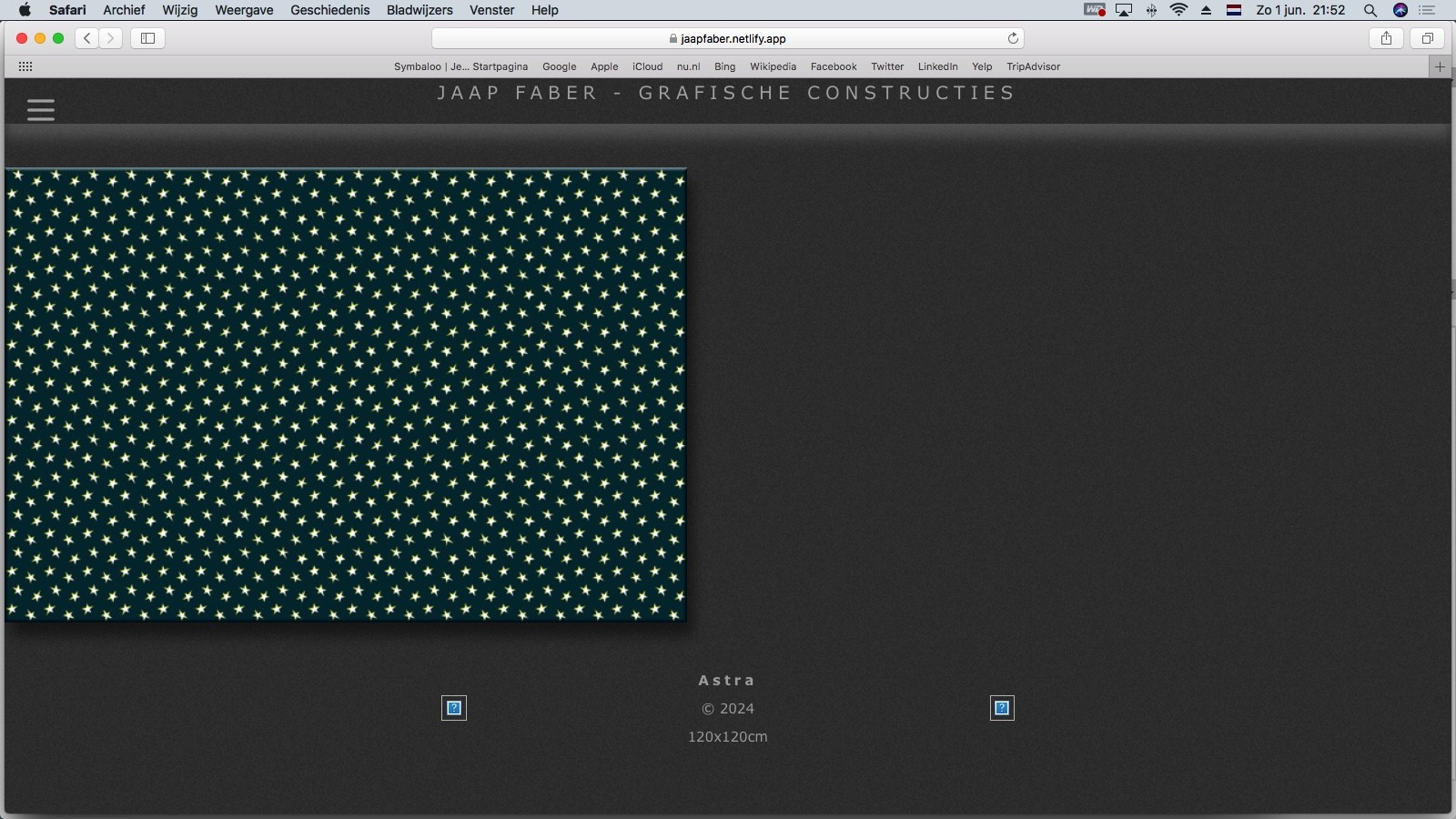The image size is (1456, 819).
Task: Click the WD drive status icon
Action: tap(1095, 10)
